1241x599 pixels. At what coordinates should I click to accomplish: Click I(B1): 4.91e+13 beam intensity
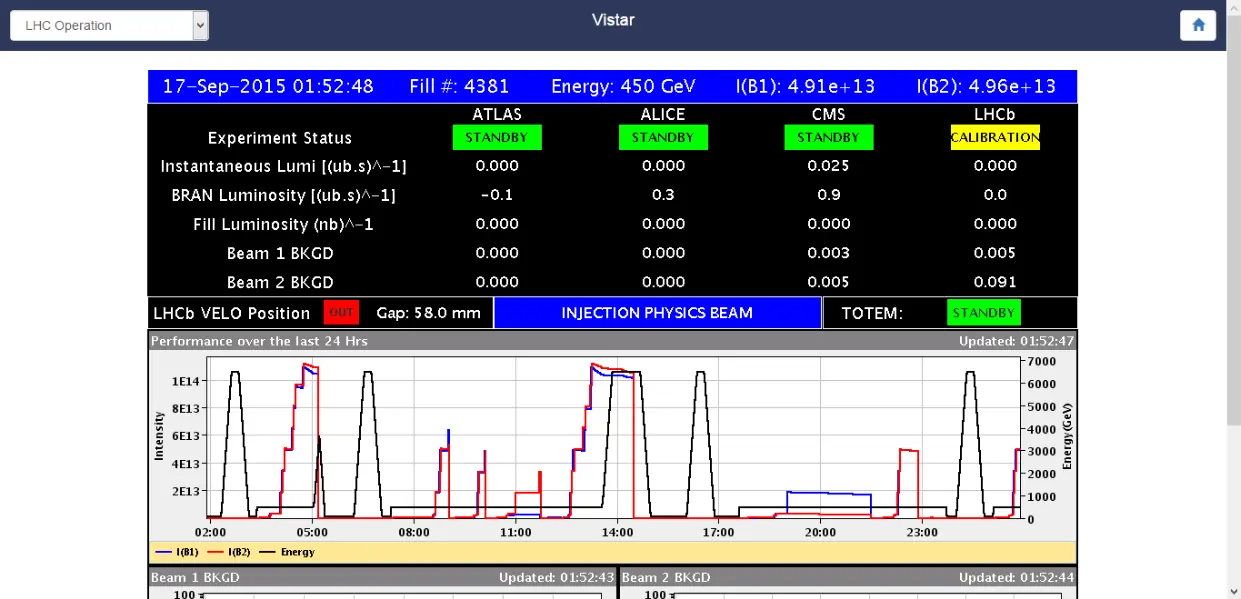806,86
